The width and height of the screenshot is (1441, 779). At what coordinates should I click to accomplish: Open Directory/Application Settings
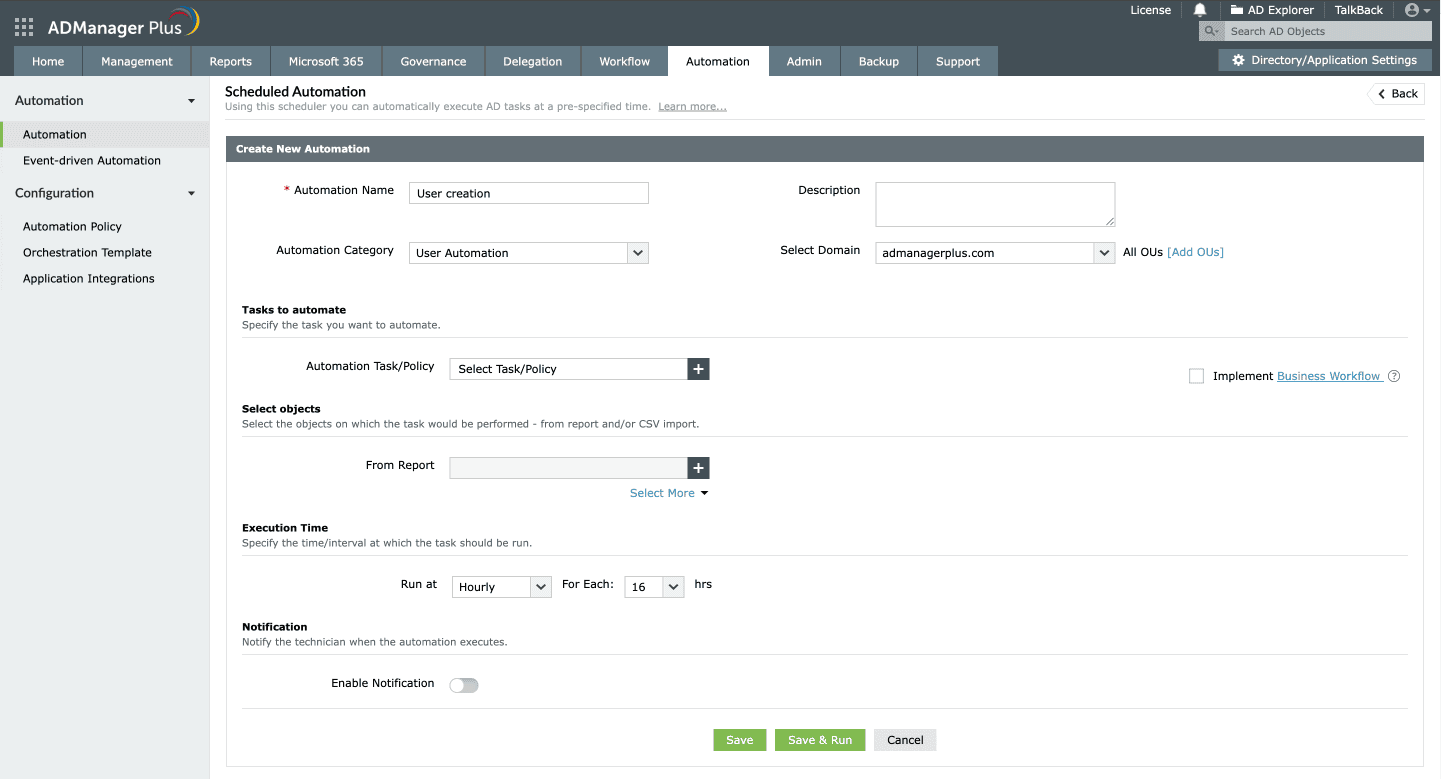pyautogui.click(x=1323, y=60)
